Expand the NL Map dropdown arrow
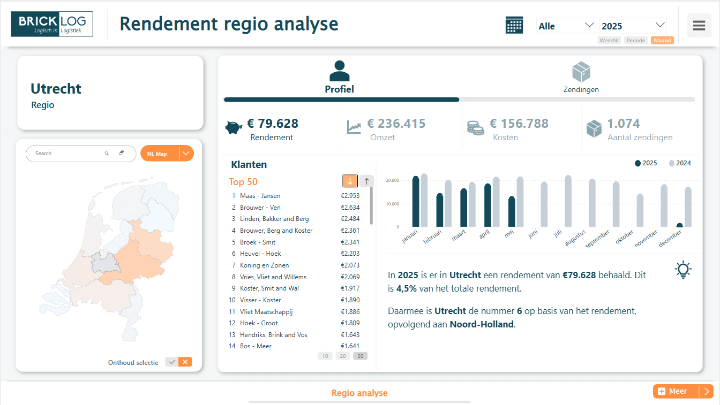Viewport: 720px width, 405px height. pos(186,153)
